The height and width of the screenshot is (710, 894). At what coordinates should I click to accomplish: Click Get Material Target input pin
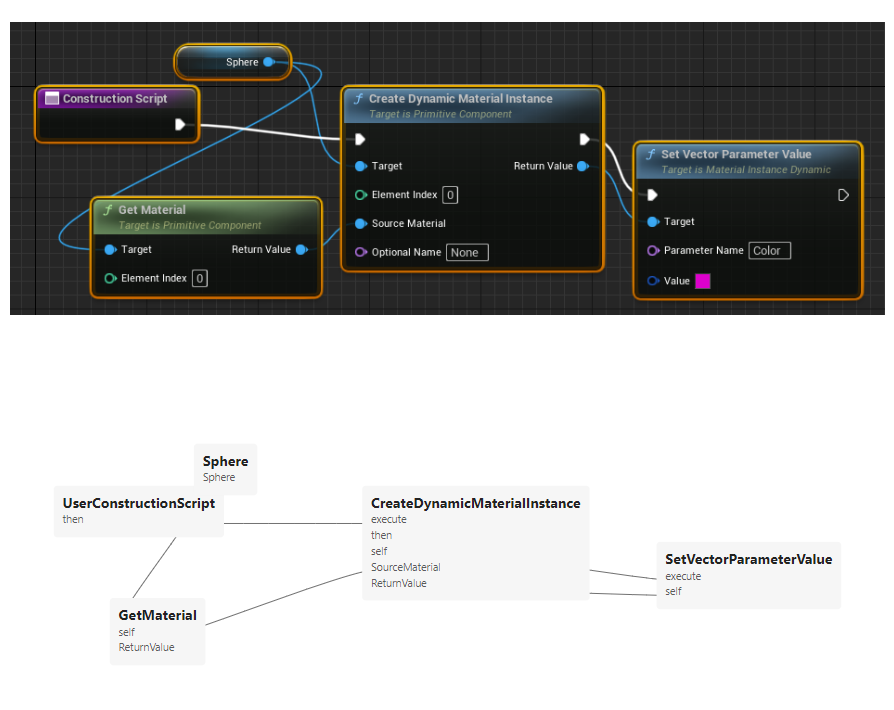tap(110, 250)
